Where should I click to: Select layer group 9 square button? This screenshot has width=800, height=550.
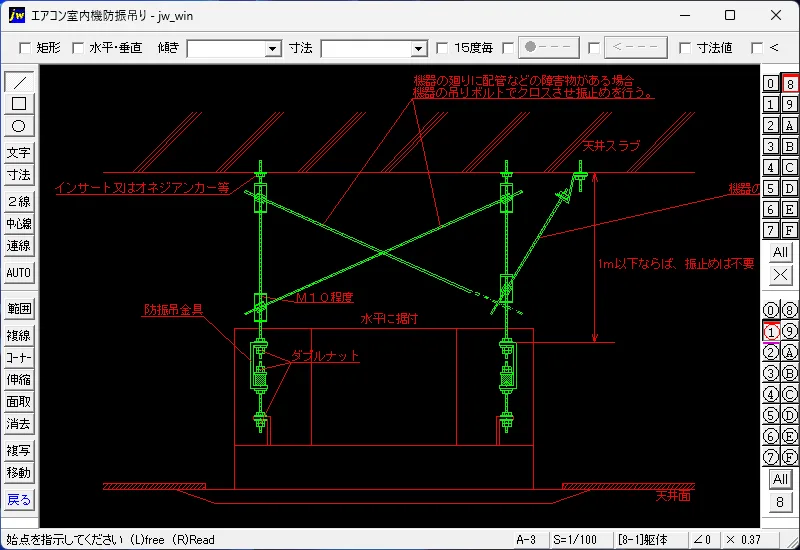(x=790, y=104)
